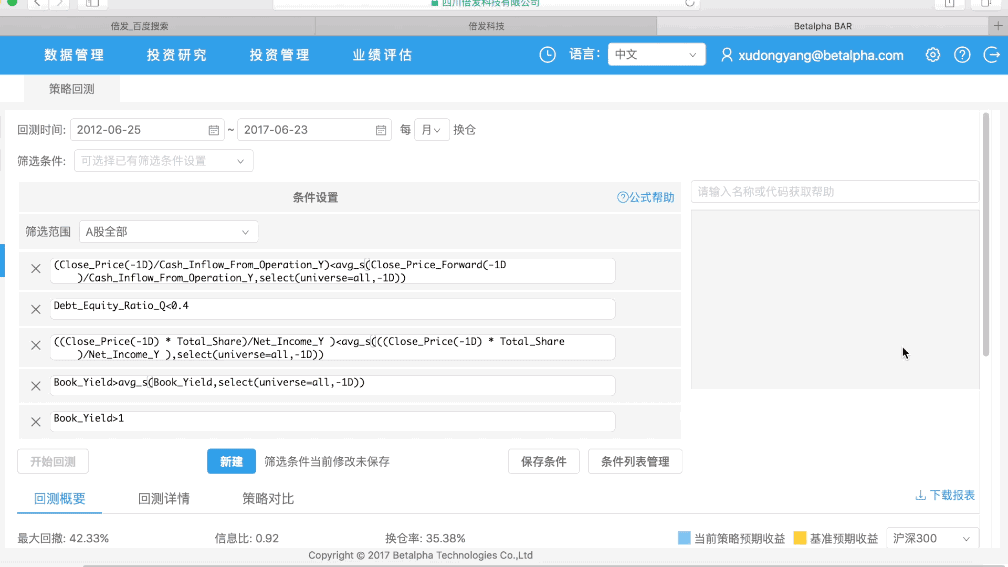Switch to 回测详情 tab
The height and width of the screenshot is (567, 1008).
pos(164,498)
